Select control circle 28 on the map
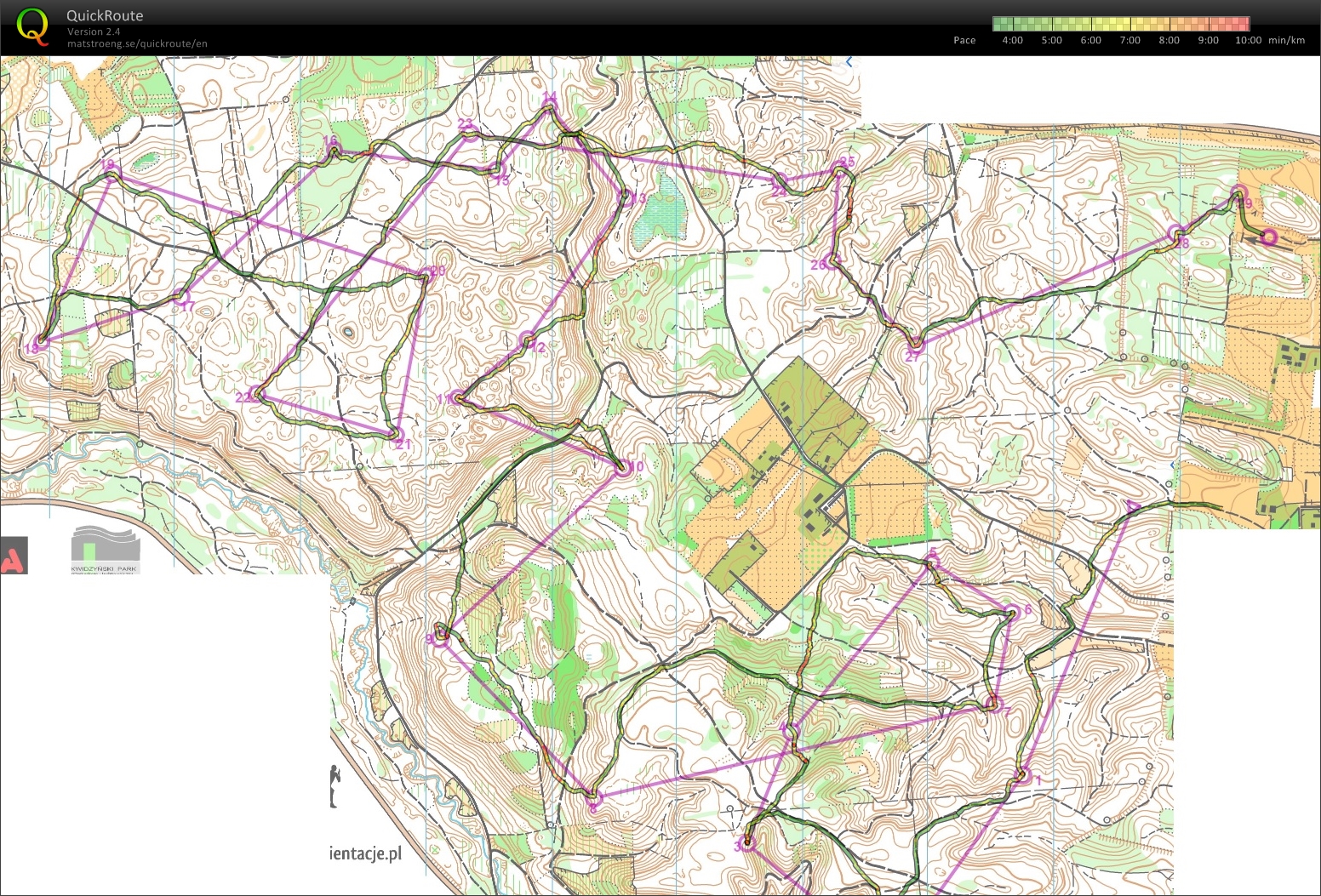 click(1176, 233)
